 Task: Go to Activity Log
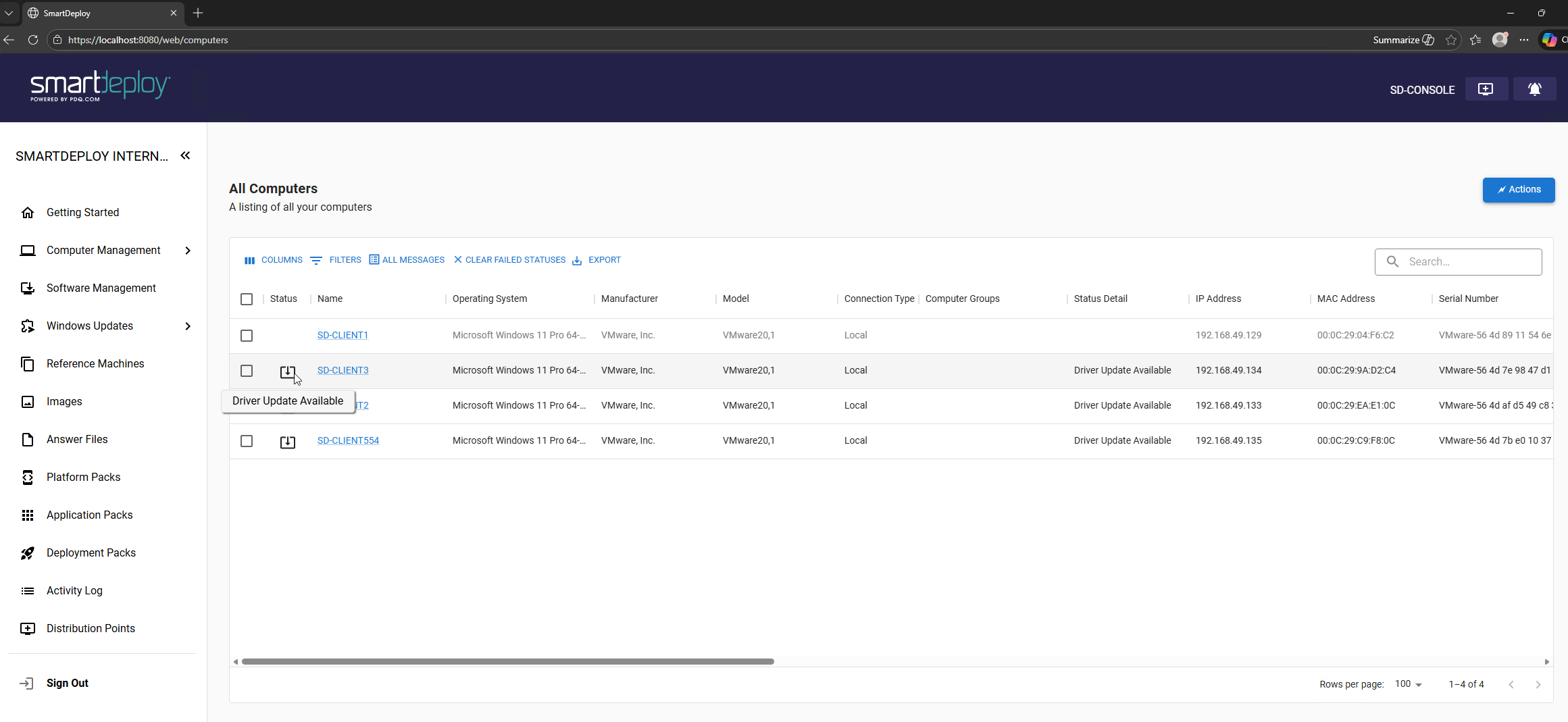pyautogui.click(x=74, y=590)
